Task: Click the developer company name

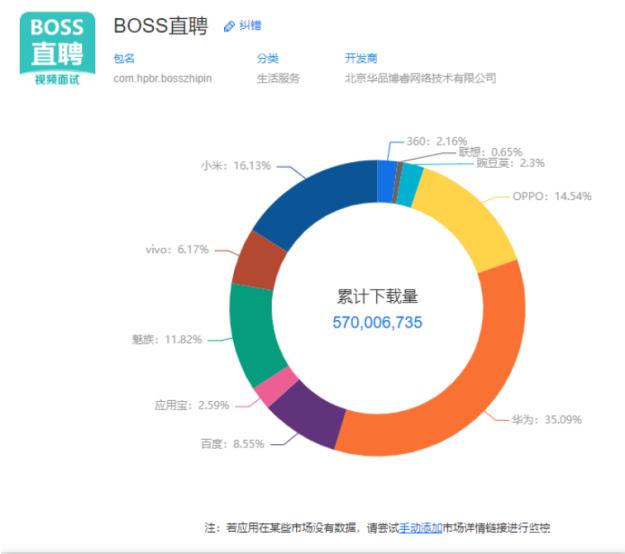Action: (x=421, y=78)
